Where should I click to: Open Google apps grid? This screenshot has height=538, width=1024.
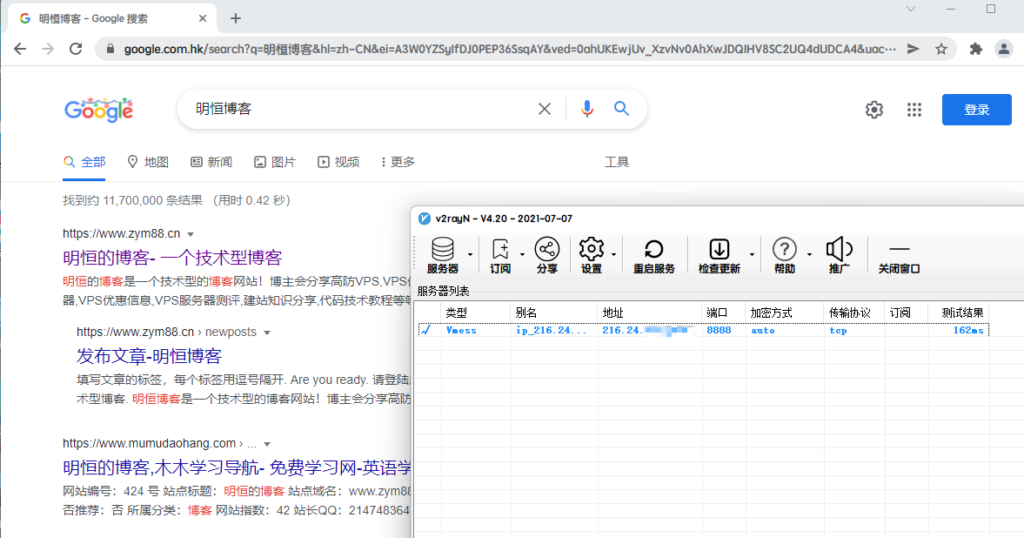click(914, 110)
